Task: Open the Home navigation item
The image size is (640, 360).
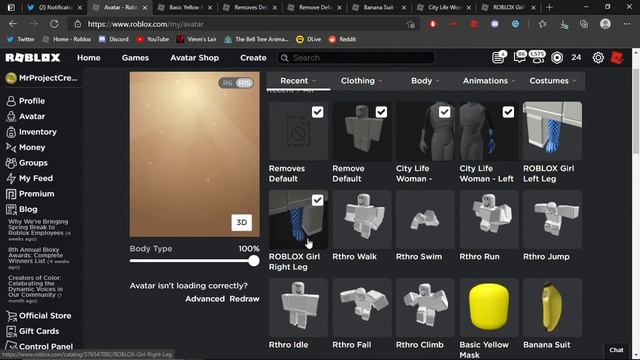Action: tap(89, 58)
